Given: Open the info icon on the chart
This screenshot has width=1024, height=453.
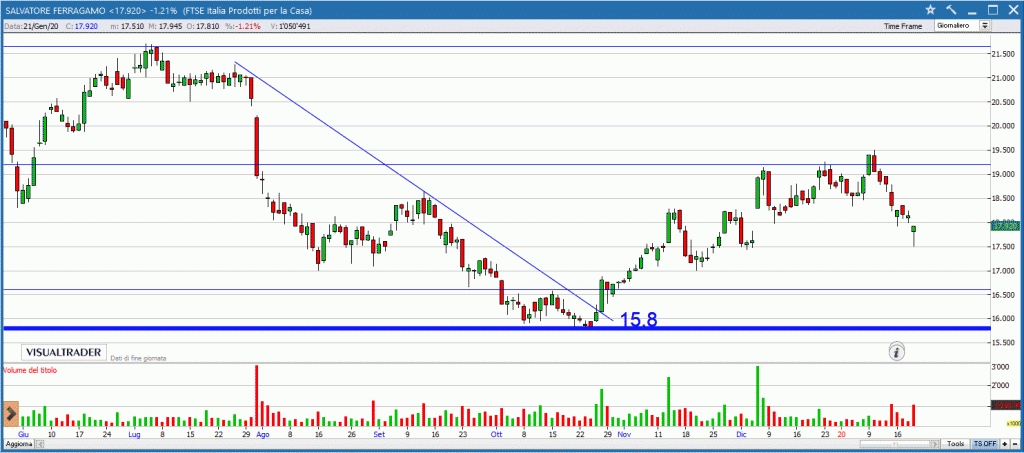Looking at the screenshot, I should coord(897,352).
